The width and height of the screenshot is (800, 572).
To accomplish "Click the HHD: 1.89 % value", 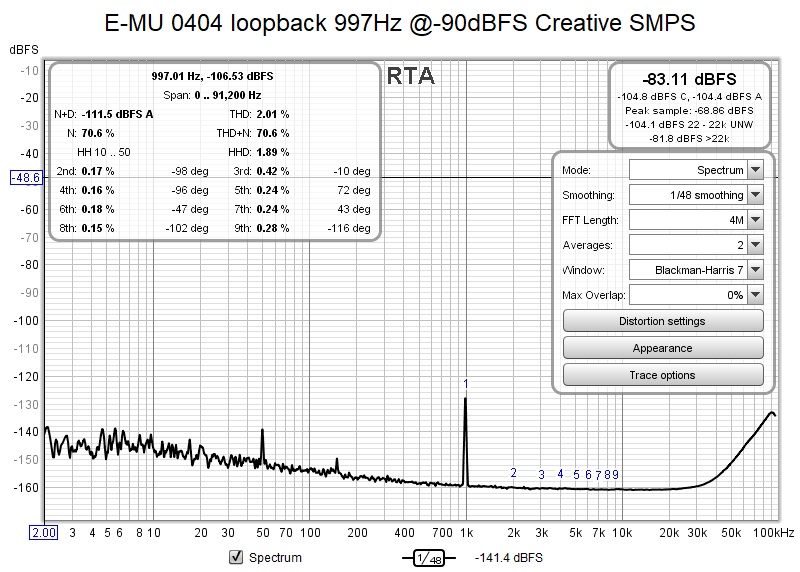I will [x=258, y=152].
